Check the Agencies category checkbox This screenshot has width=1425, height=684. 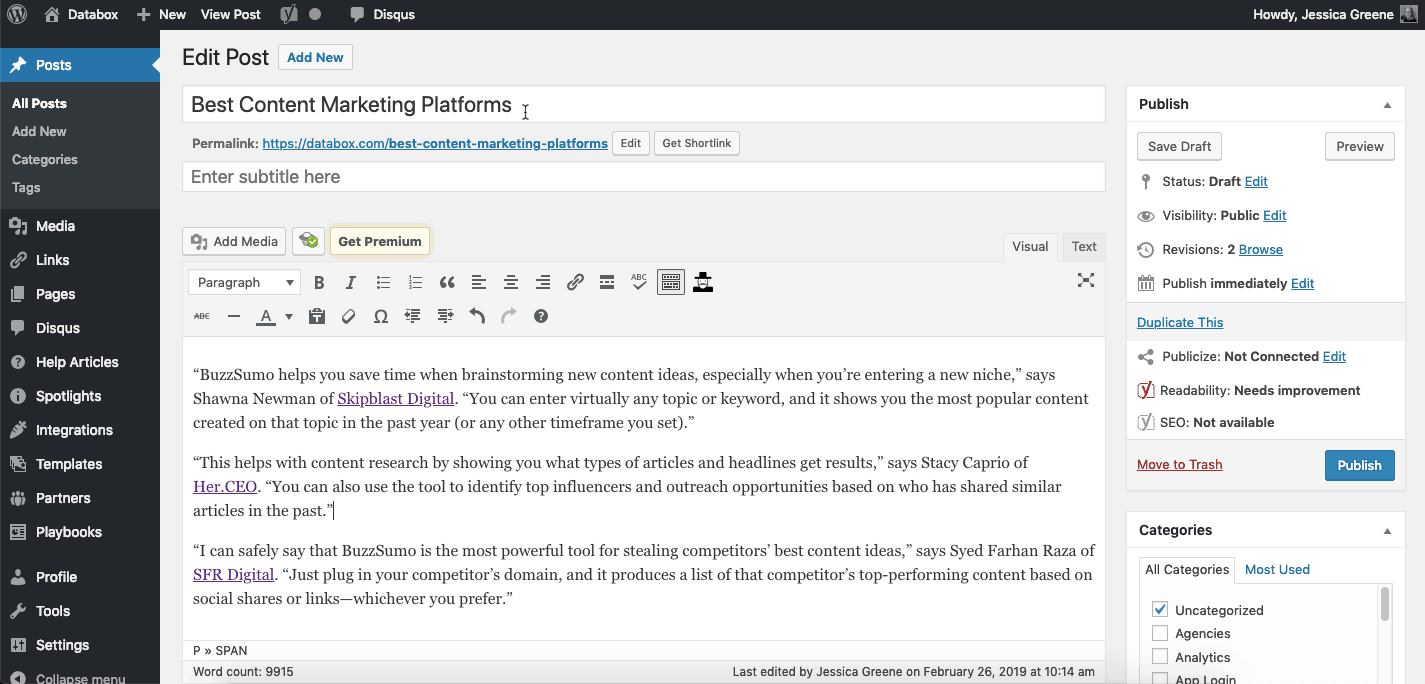pos(1160,633)
